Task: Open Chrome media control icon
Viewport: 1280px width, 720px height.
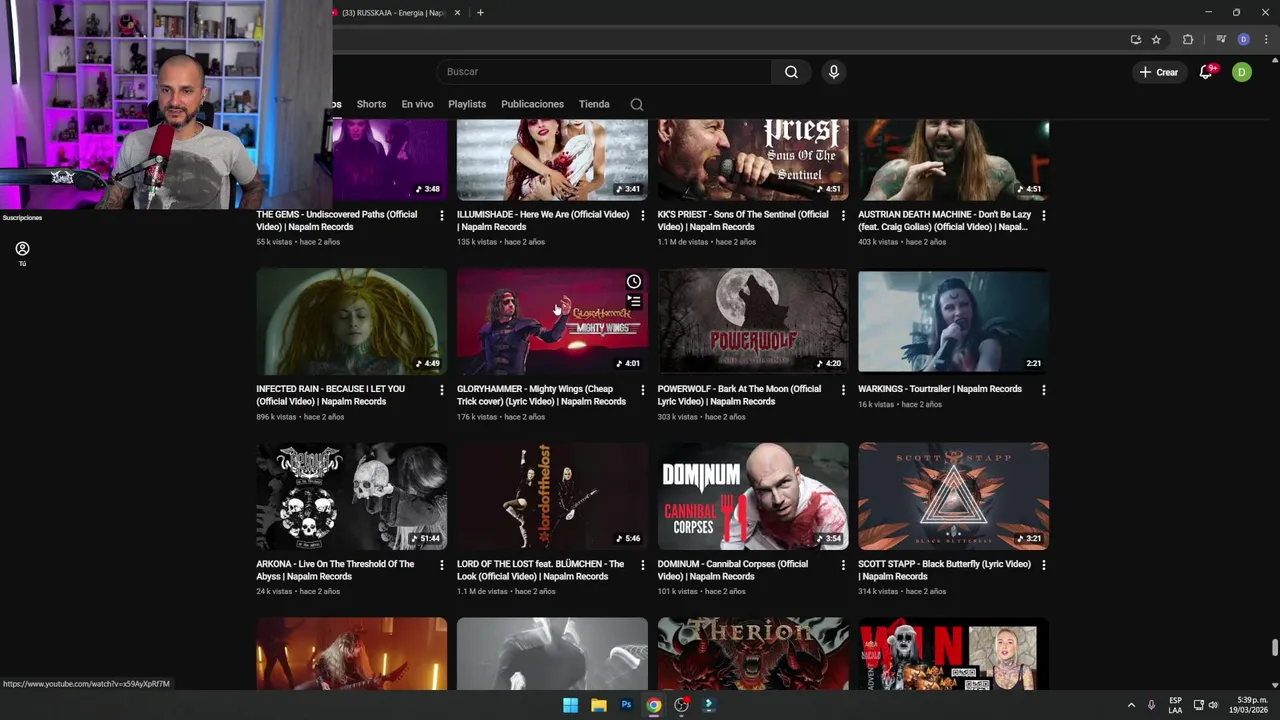Action: 1221,40
